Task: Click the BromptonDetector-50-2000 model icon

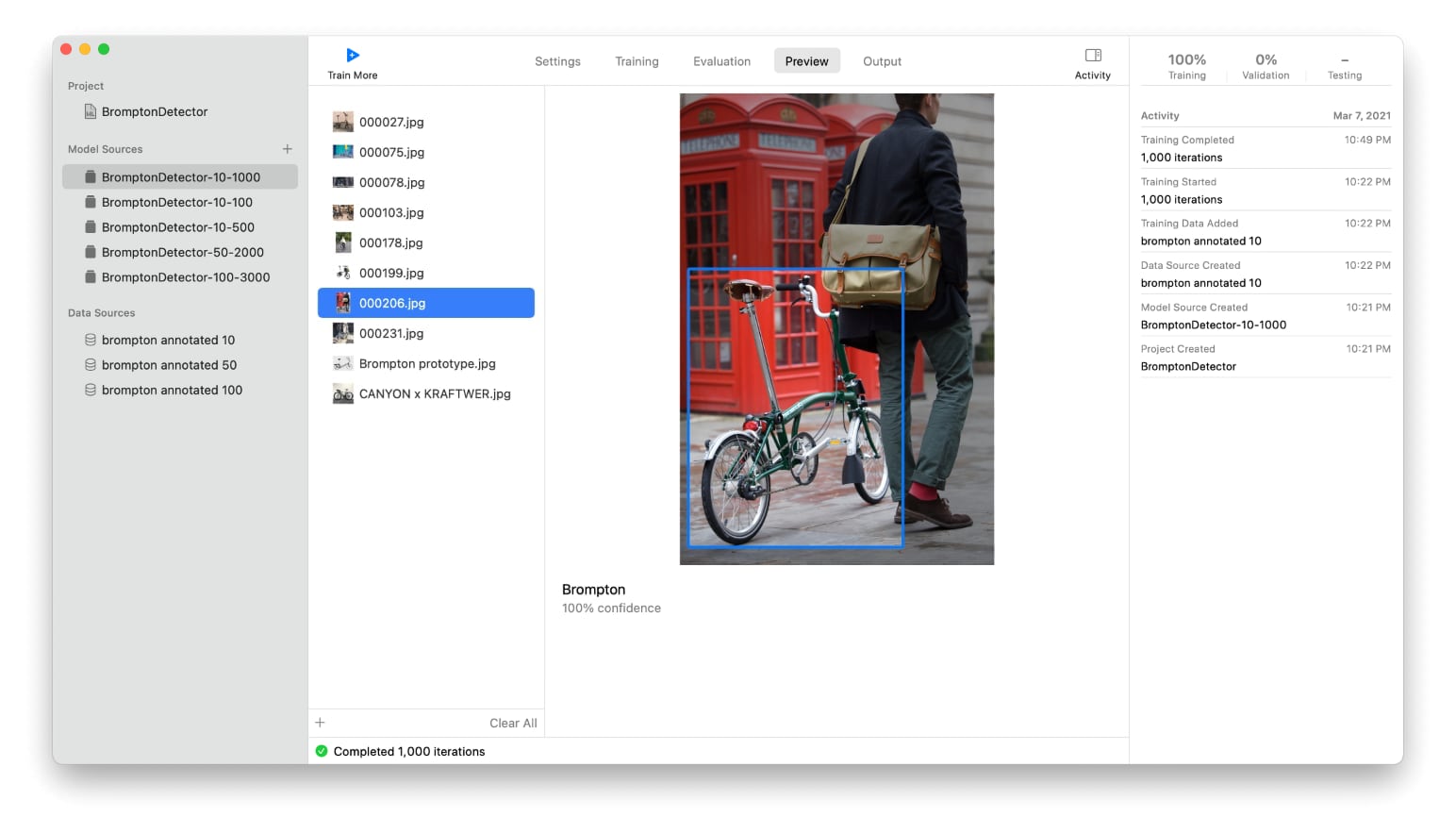Action: [x=91, y=252]
